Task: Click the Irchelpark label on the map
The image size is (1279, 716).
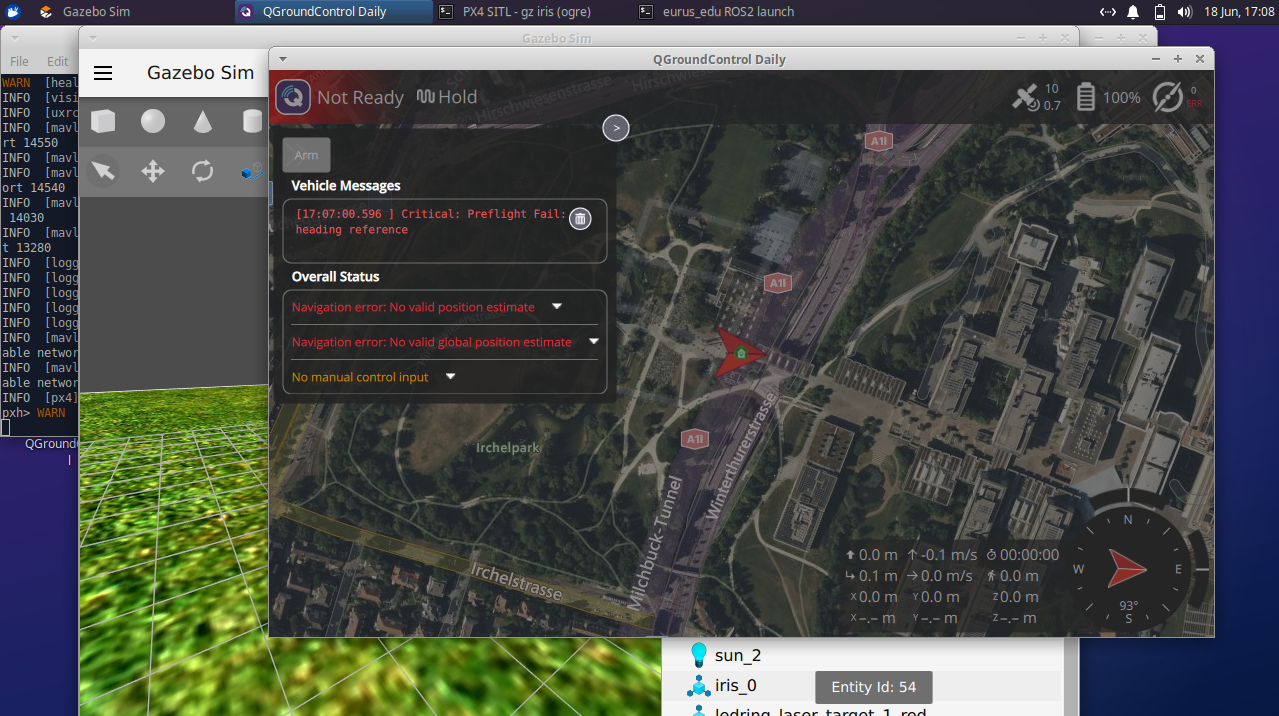Action: pos(508,448)
